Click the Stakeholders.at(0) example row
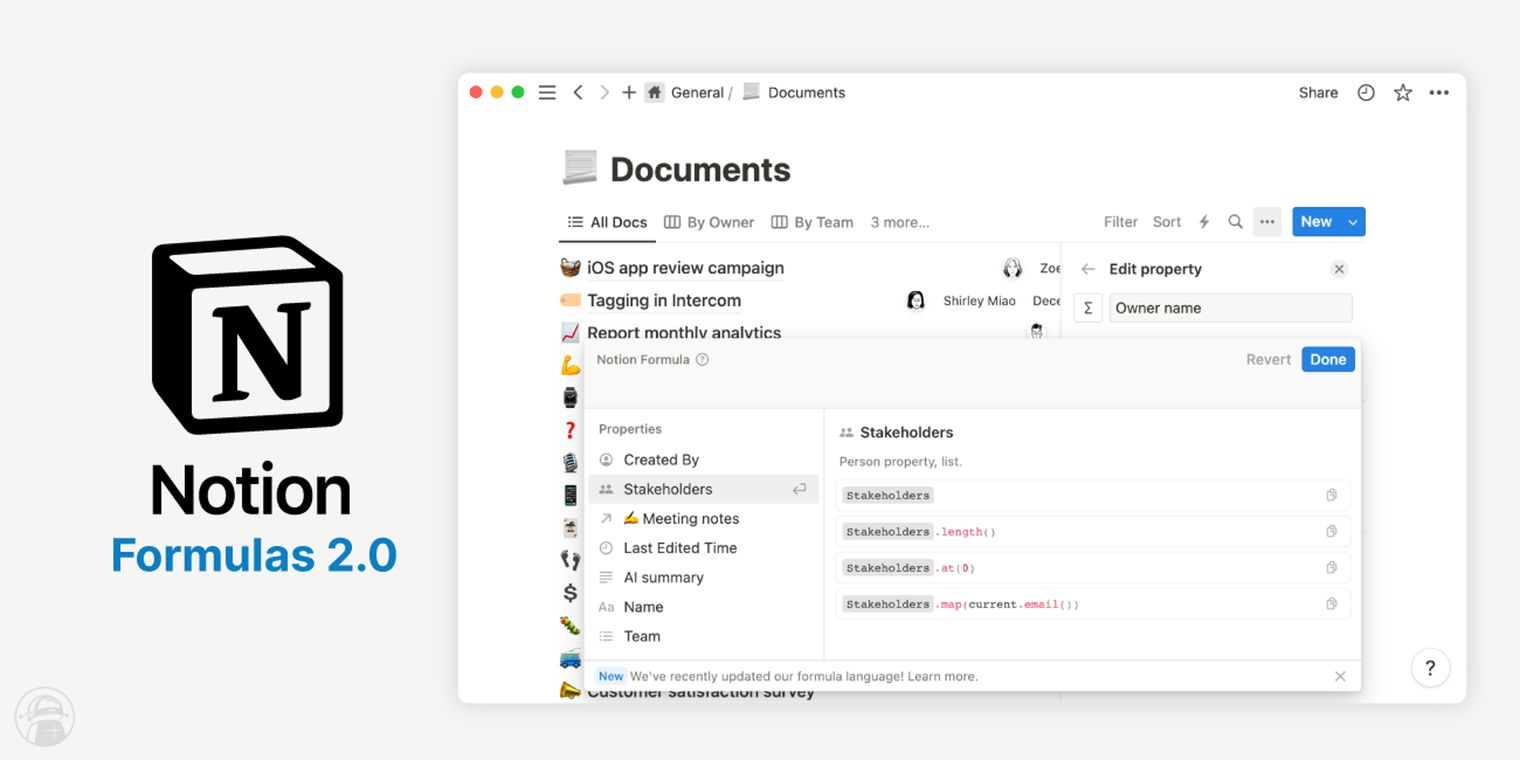Image resolution: width=1520 pixels, height=760 pixels. [x=1092, y=567]
